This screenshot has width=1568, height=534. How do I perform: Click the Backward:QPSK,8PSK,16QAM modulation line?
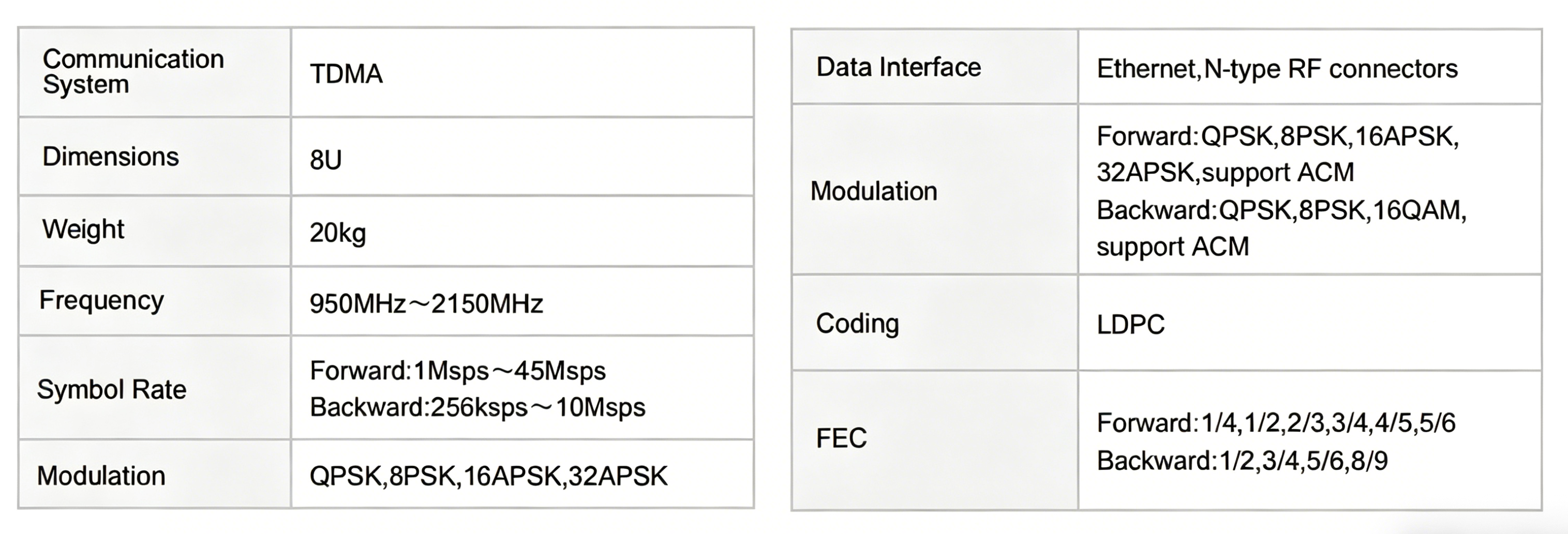(1281, 210)
